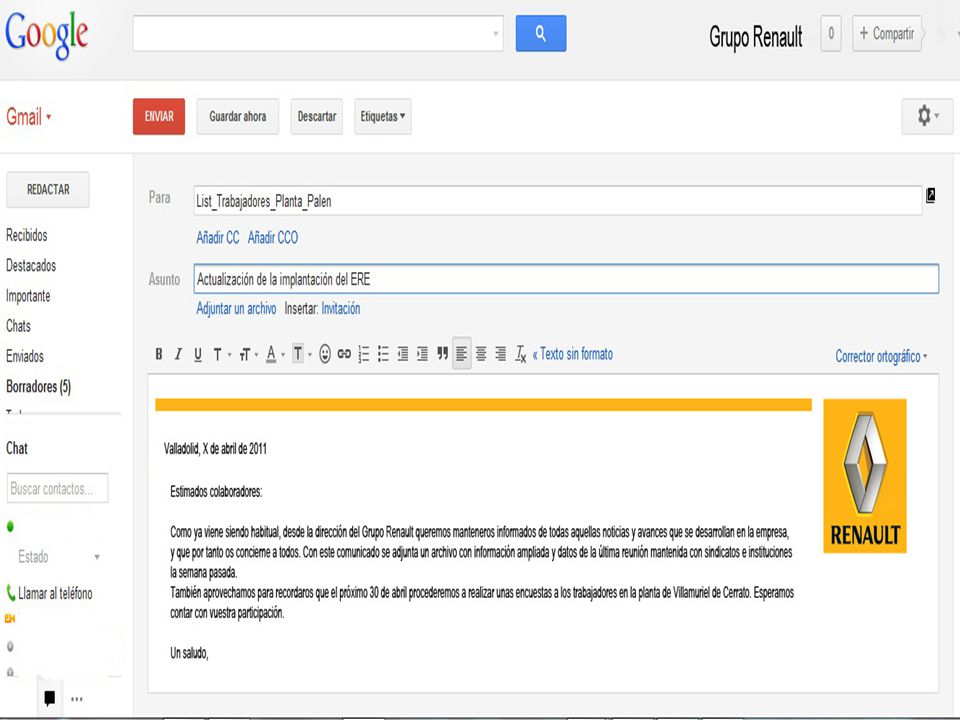Pop out the compose window
Screen dimensions: 960x720
tap(931, 195)
